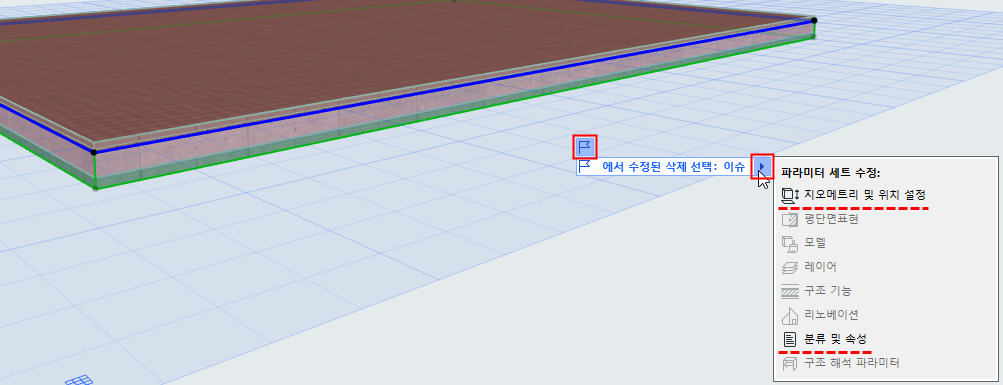Image resolution: width=1003 pixels, height=385 pixels.
Task: Click the flag icon inside the issue label
Action: [x=584, y=167]
